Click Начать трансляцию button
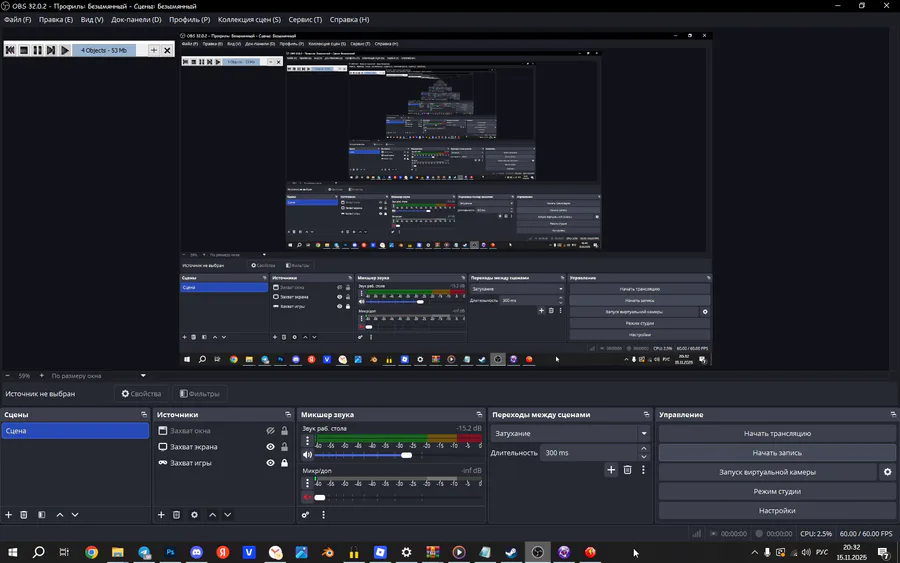This screenshot has width=900, height=563. click(x=777, y=433)
